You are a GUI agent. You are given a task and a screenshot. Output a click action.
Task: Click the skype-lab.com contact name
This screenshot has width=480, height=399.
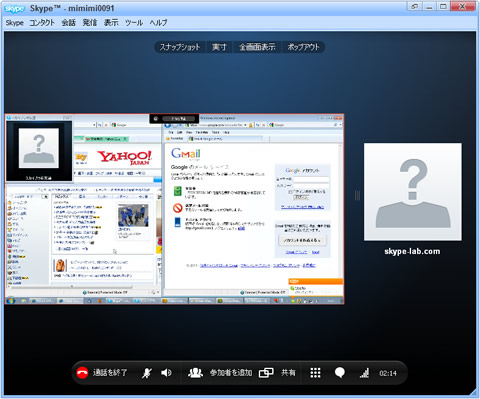[412, 251]
